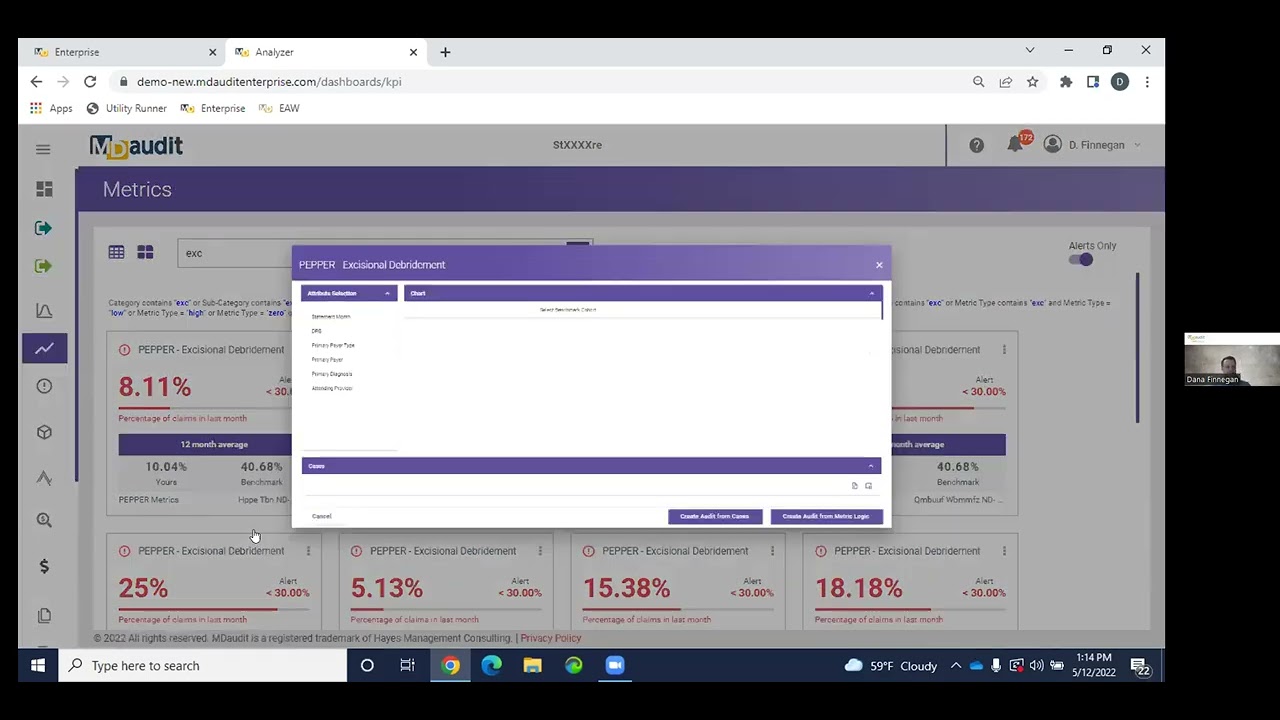The image size is (1280, 720).
Task: Open the alert circle sidebar icon
Action: click(44, 386)
